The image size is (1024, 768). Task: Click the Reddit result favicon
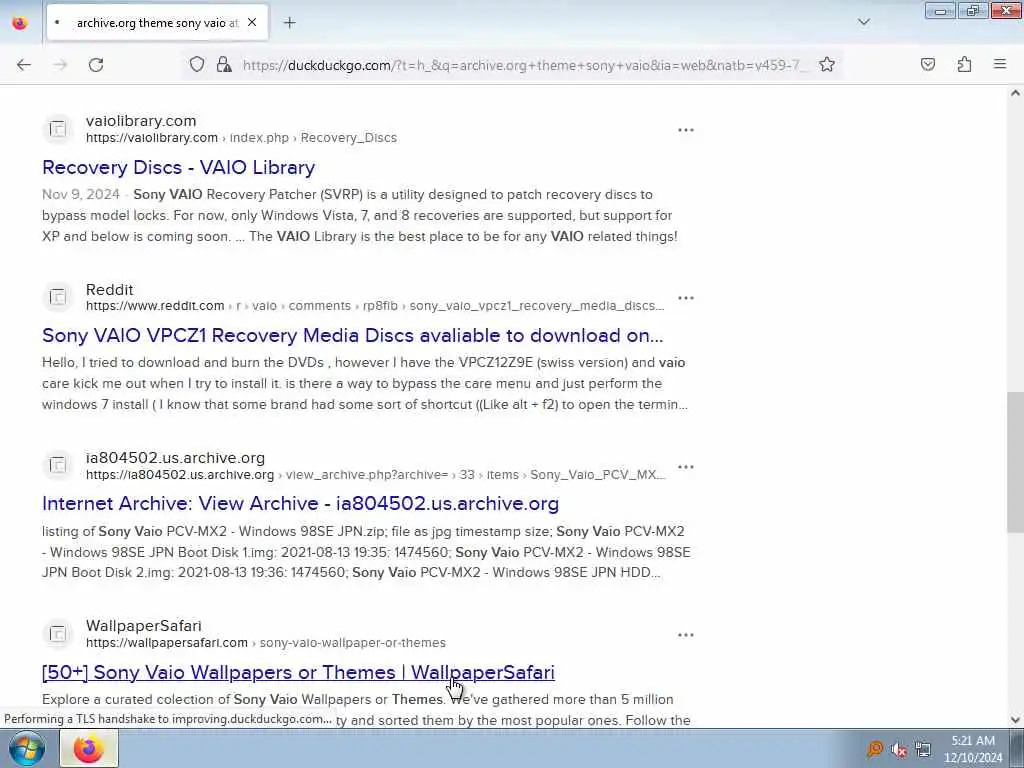pyautogui.click(x=57, y=297)
